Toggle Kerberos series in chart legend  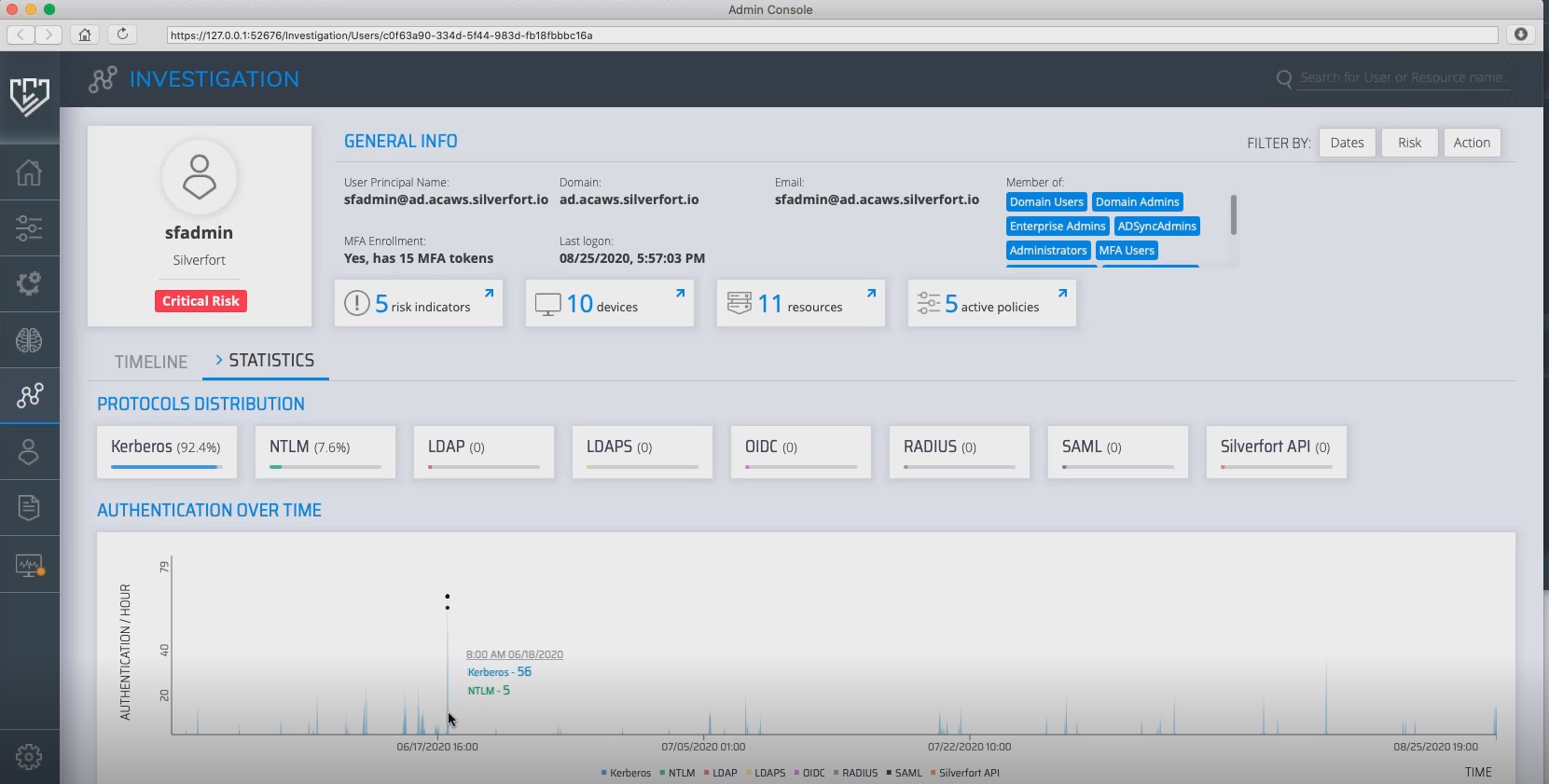pyautogui.click(x=627, y=773)
